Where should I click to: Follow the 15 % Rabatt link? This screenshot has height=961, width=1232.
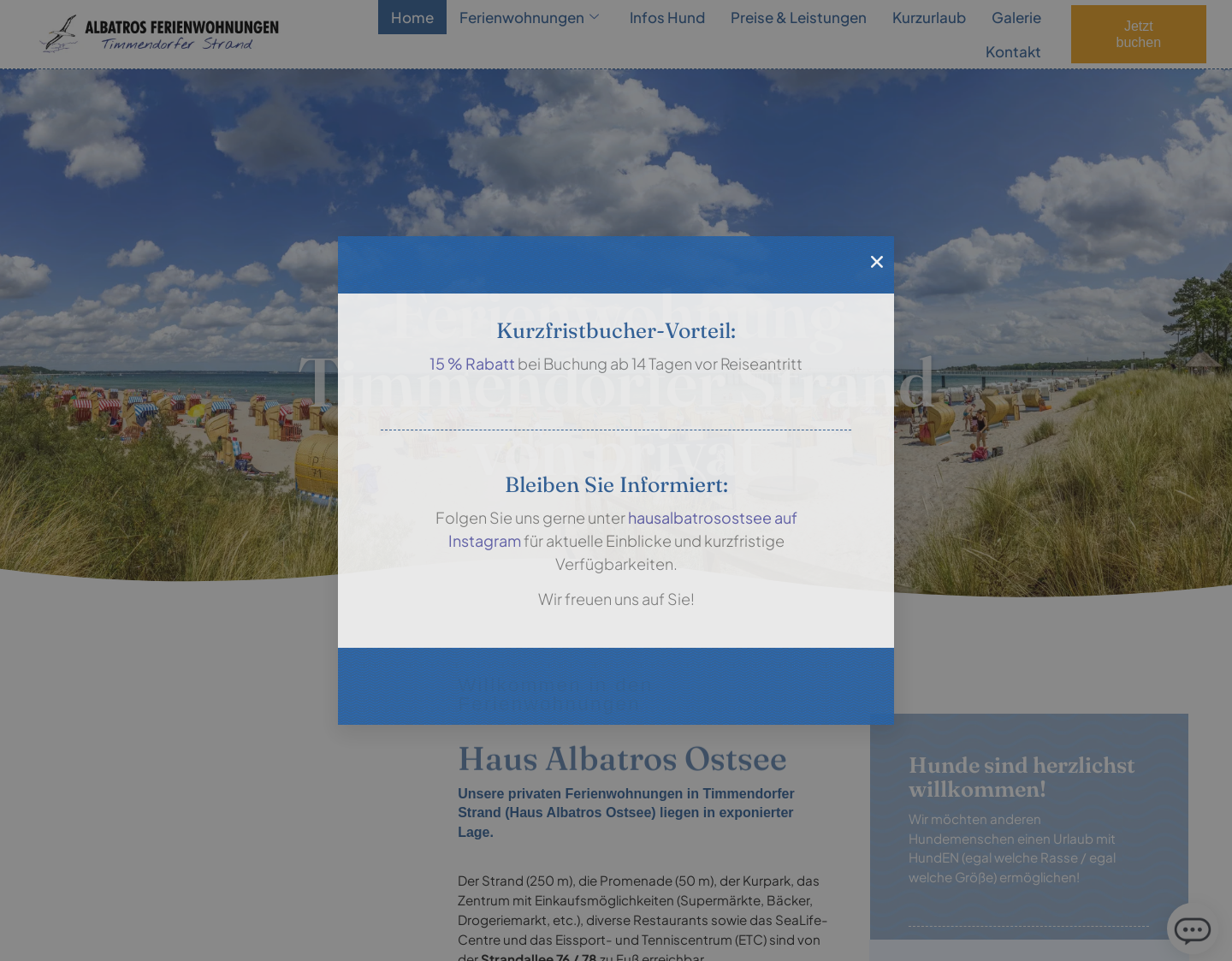coord(472,364)
